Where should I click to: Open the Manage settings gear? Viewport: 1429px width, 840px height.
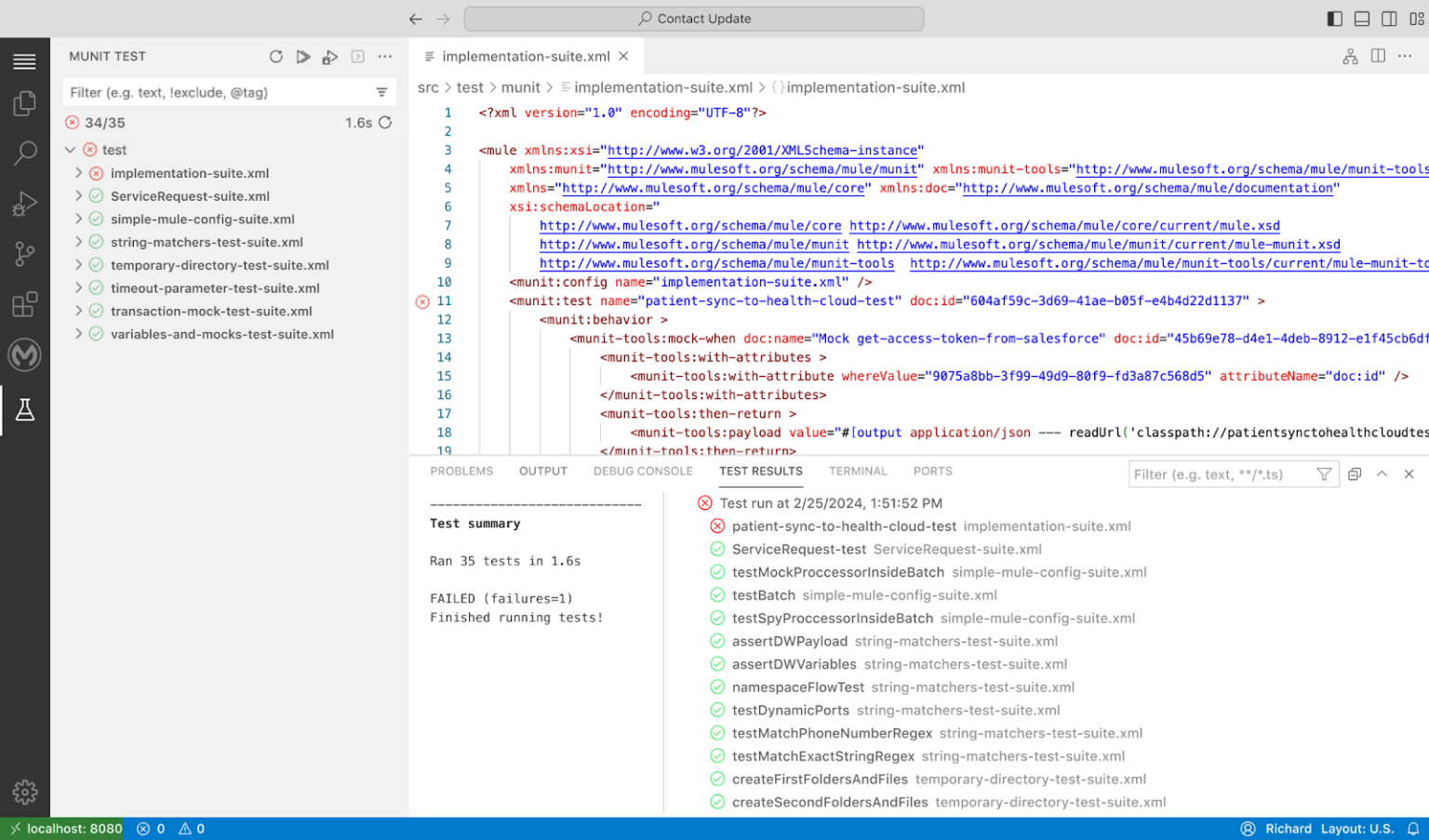[x=24, y=792]
